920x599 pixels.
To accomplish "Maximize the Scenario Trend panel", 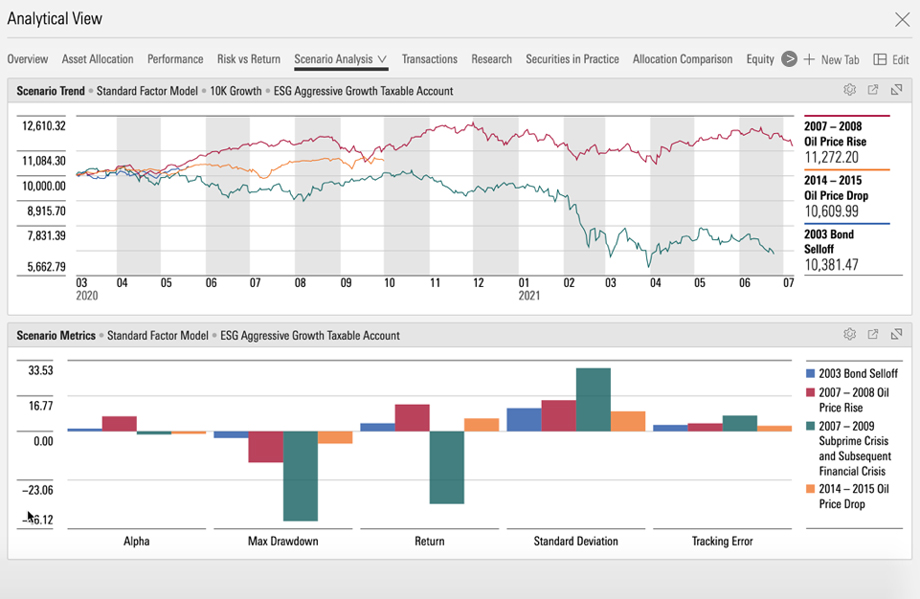I will [x=896, y=90].
